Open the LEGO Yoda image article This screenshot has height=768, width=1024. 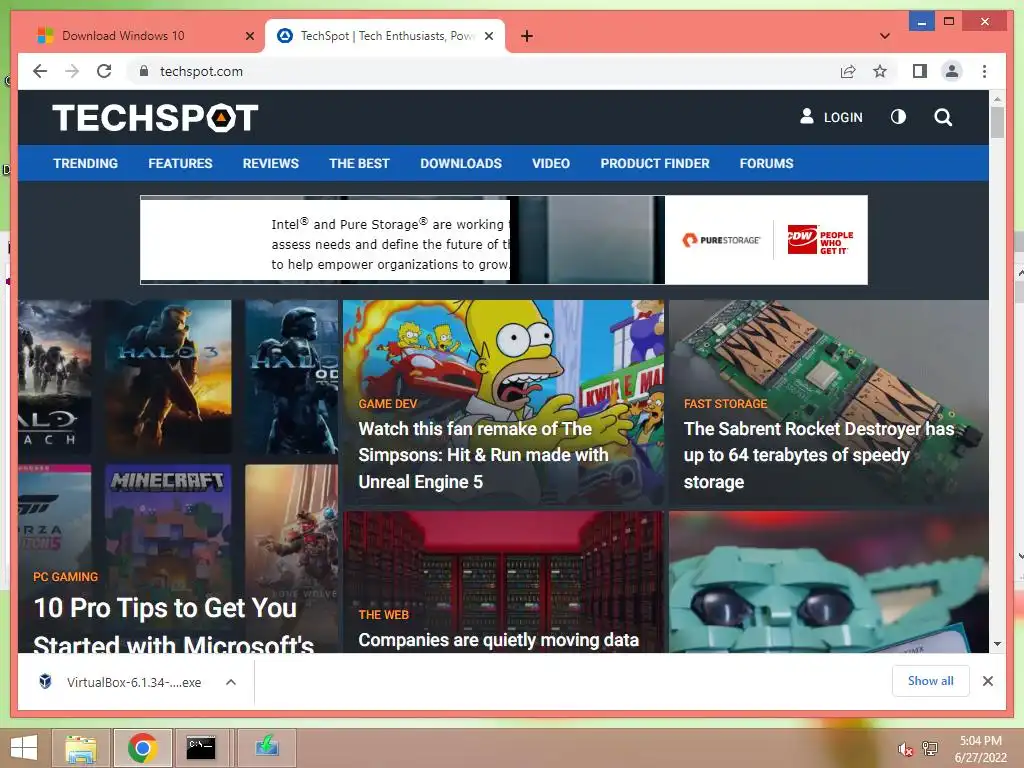coord(829,582)
